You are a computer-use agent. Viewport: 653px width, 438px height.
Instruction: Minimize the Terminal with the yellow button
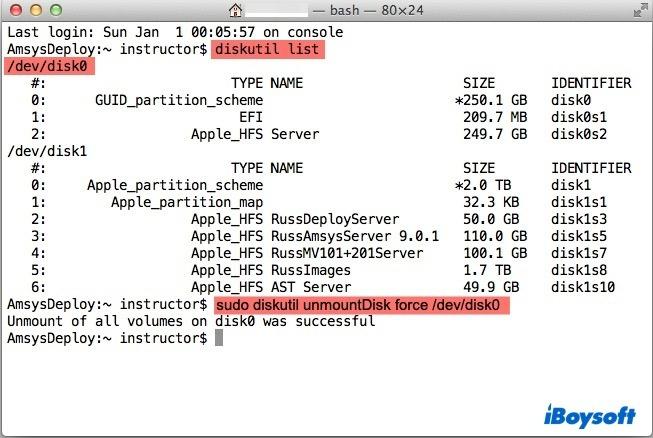(x=35, y=12)
